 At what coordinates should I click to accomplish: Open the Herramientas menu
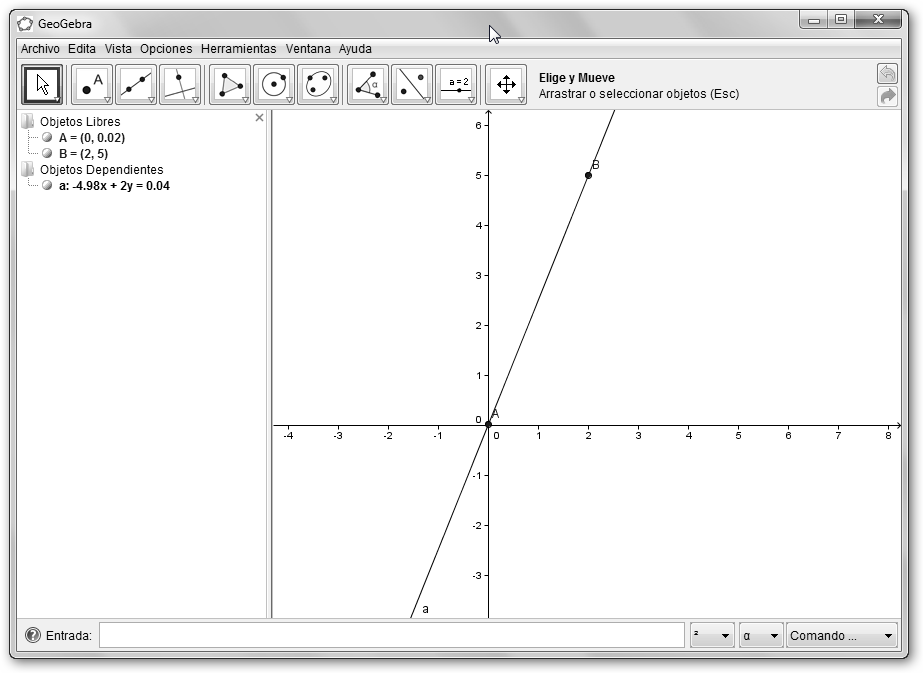pos(238,48)
